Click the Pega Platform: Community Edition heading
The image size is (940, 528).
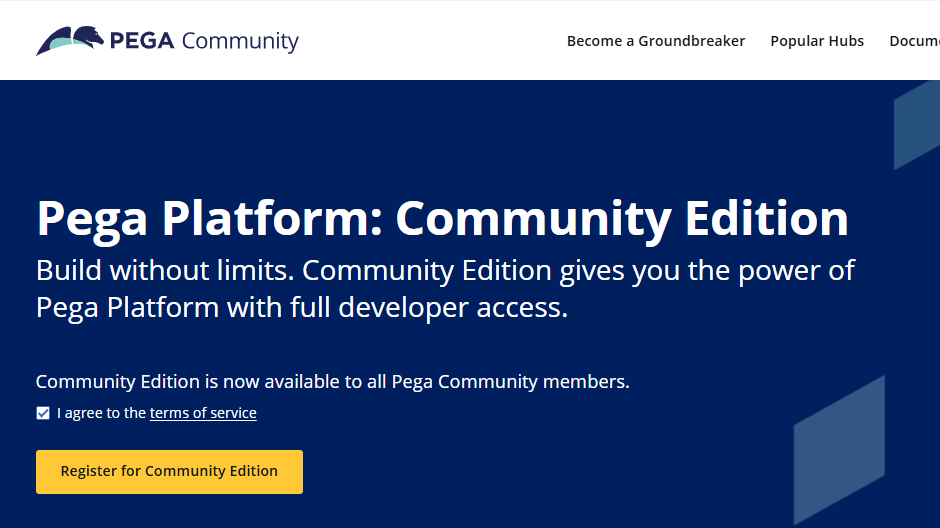(x=441, y=219)
